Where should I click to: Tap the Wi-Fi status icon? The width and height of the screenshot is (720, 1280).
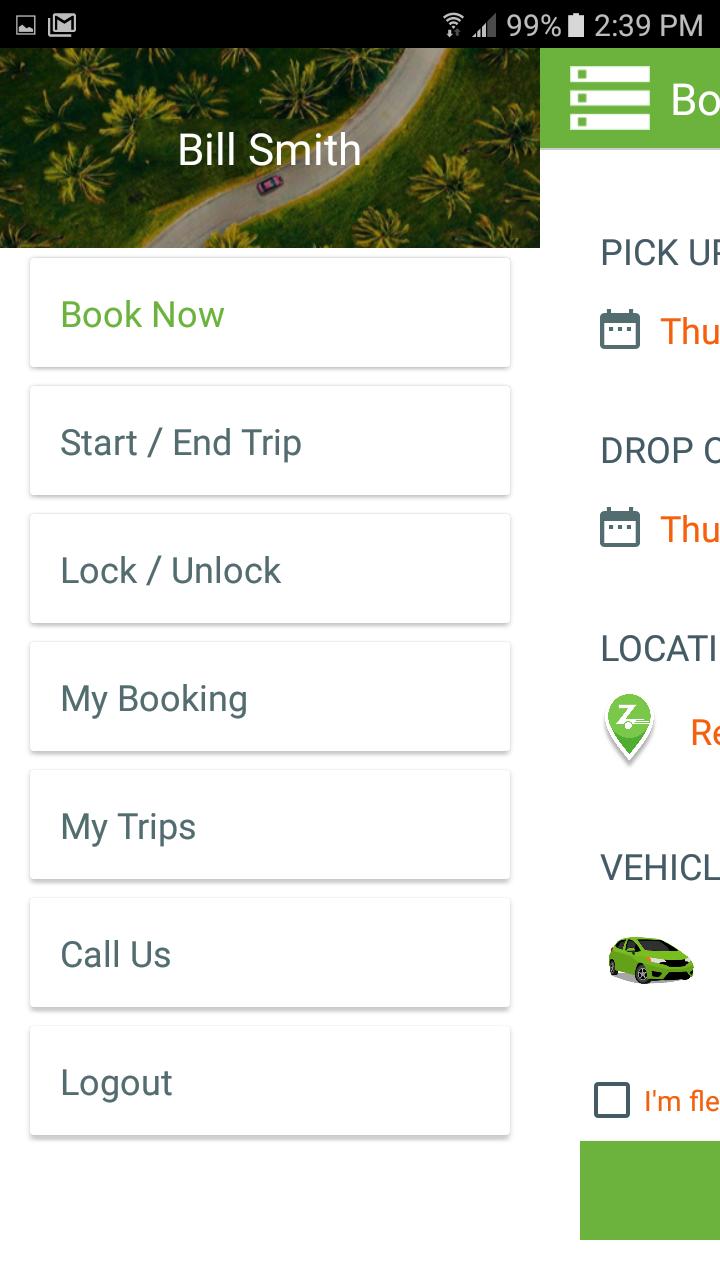pos(453,24)
